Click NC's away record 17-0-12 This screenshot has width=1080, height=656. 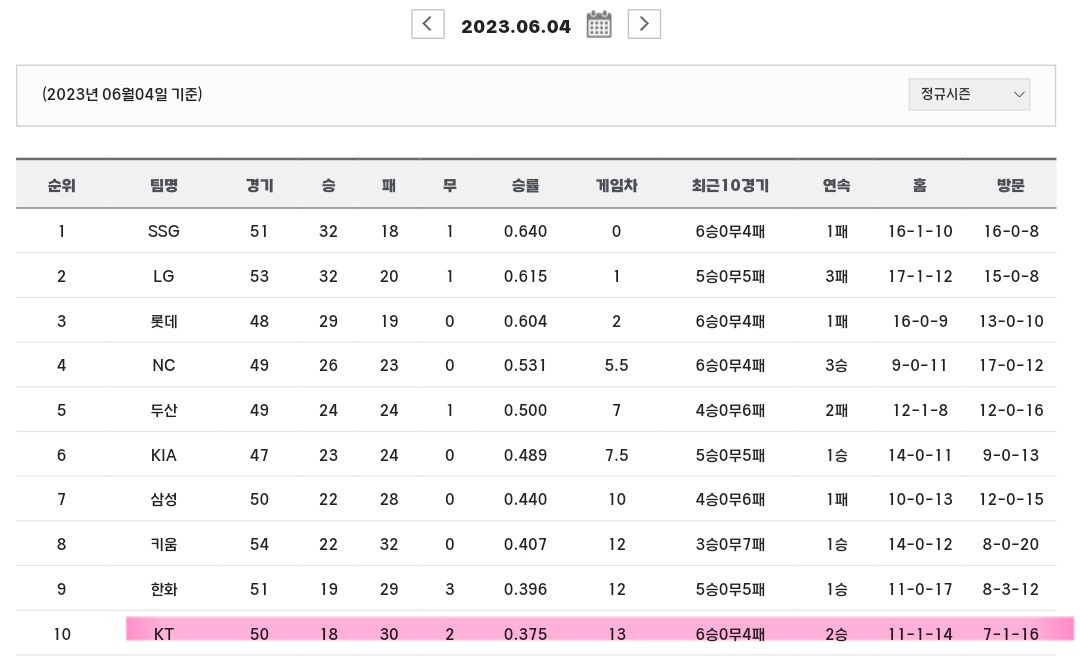click(x=1011, y=365)
